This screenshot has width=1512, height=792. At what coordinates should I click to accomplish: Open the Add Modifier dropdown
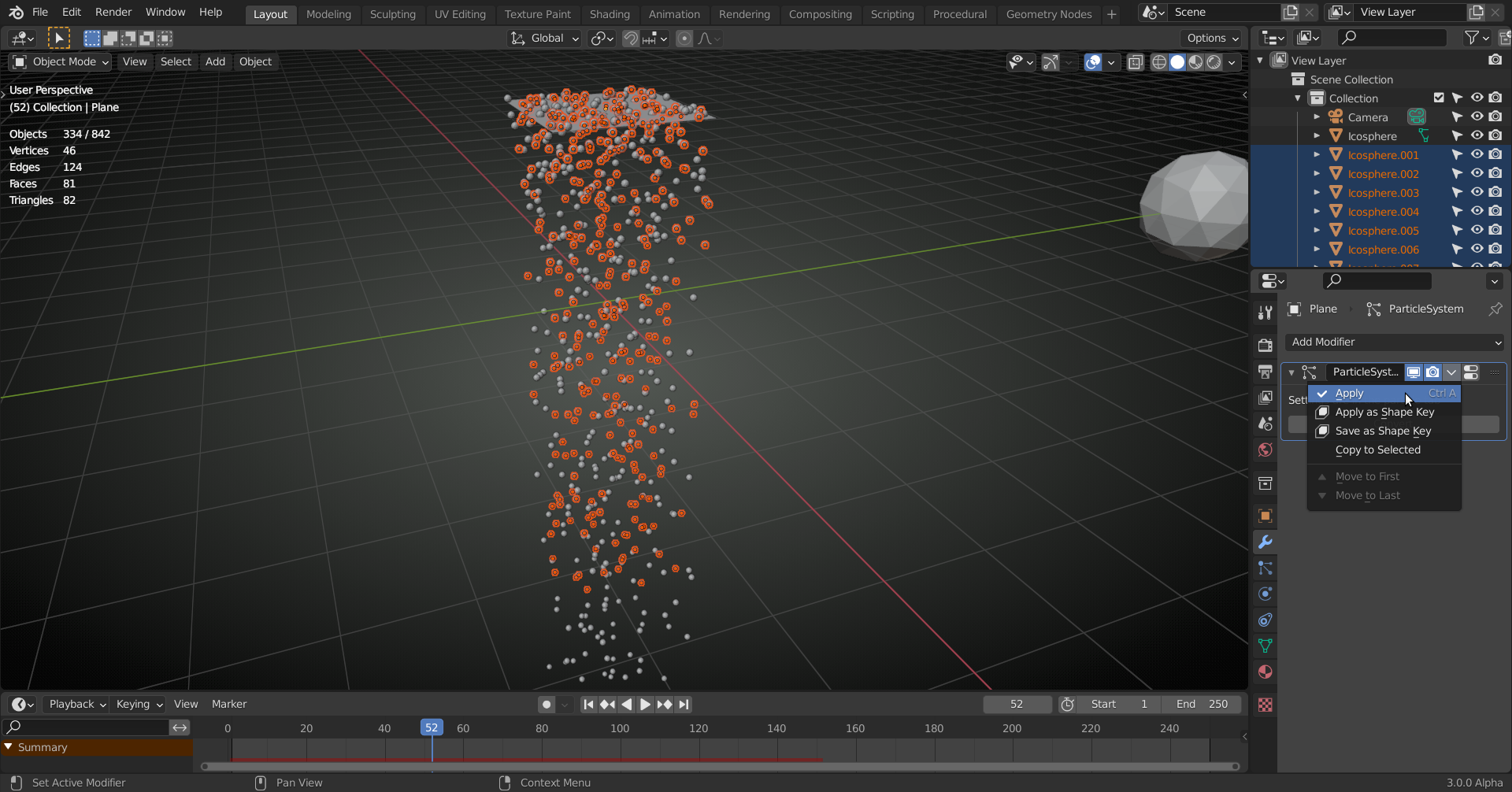1395,342
